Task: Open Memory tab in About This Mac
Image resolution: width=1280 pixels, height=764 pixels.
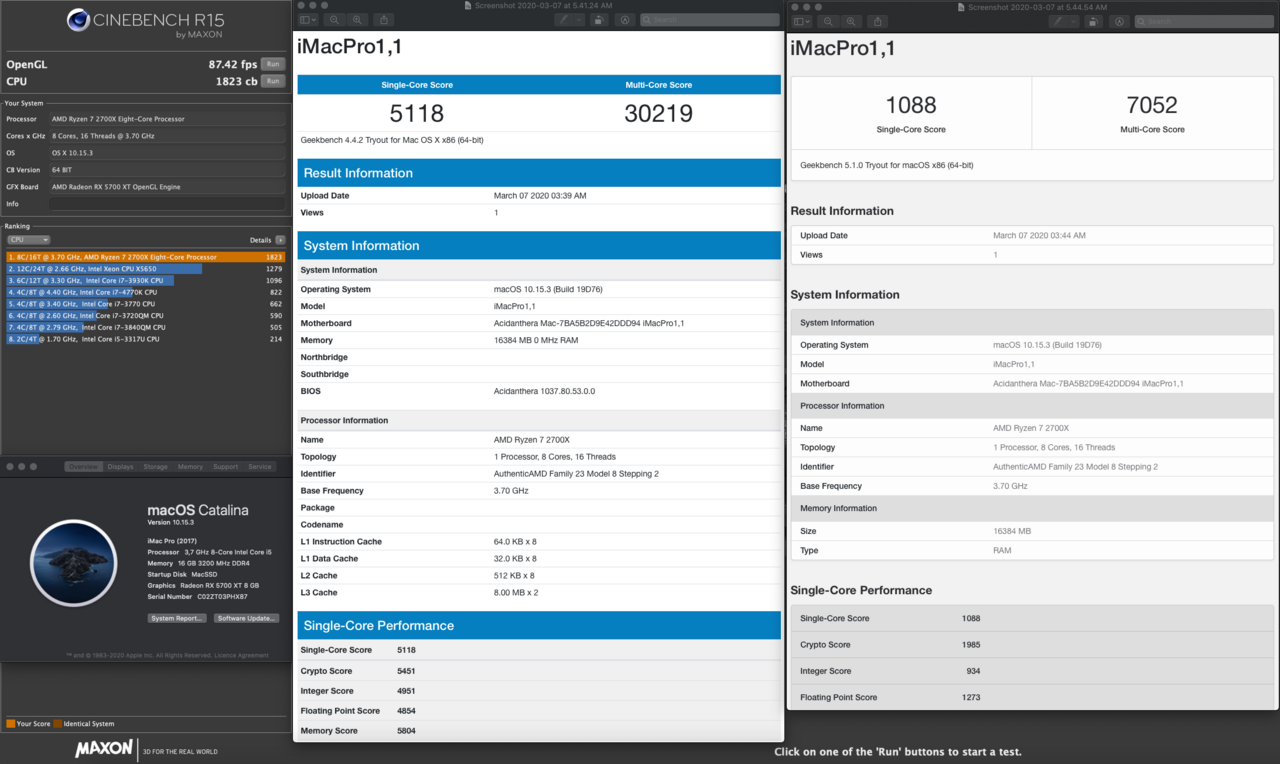Action: 190,467
